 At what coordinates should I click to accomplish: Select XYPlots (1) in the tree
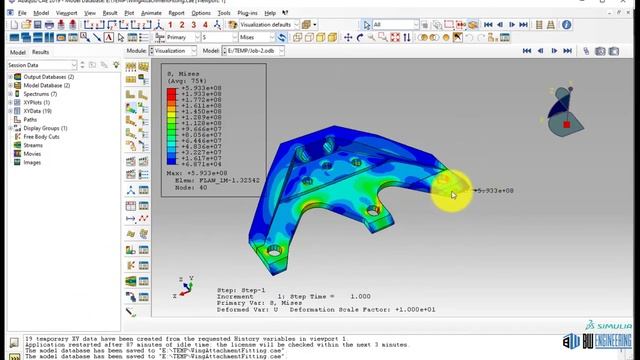coord(37,102)
